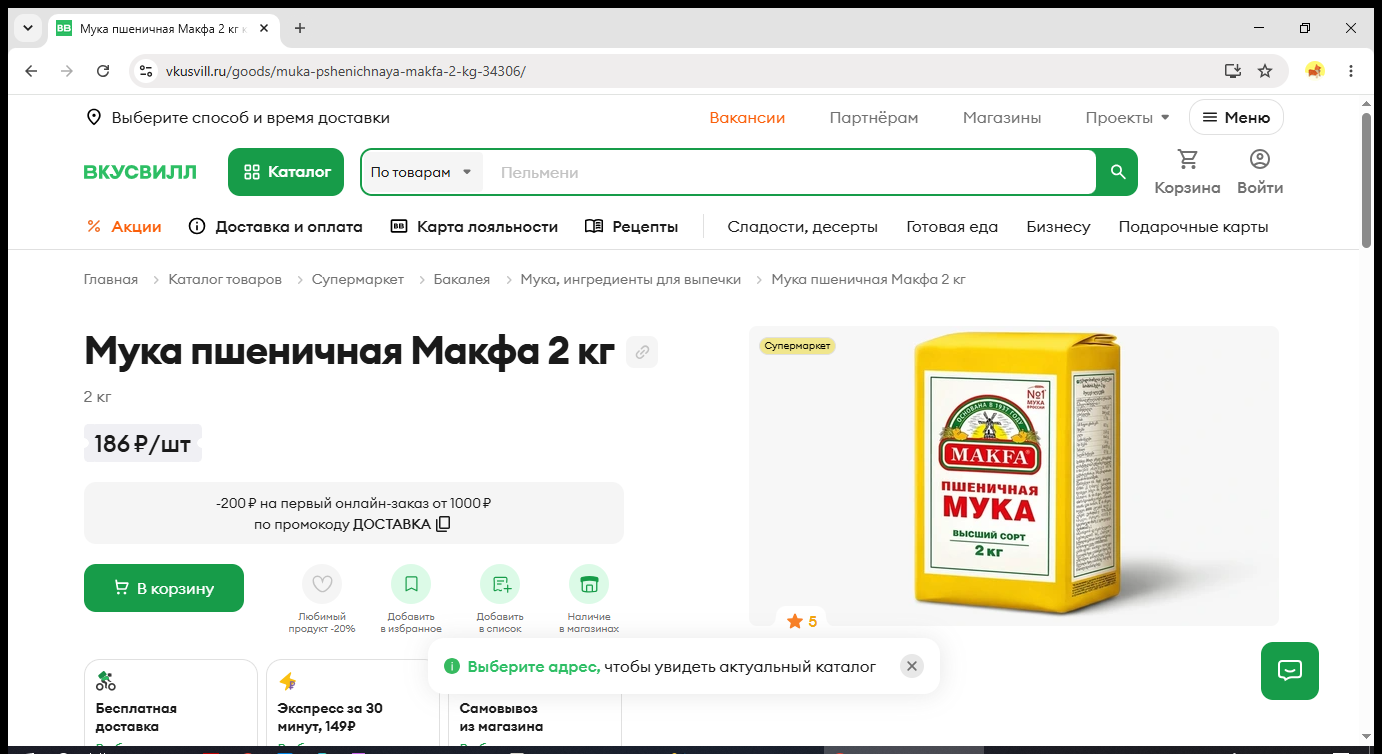Copy the ДОСТАВКА promo code icon

(444, 524)
